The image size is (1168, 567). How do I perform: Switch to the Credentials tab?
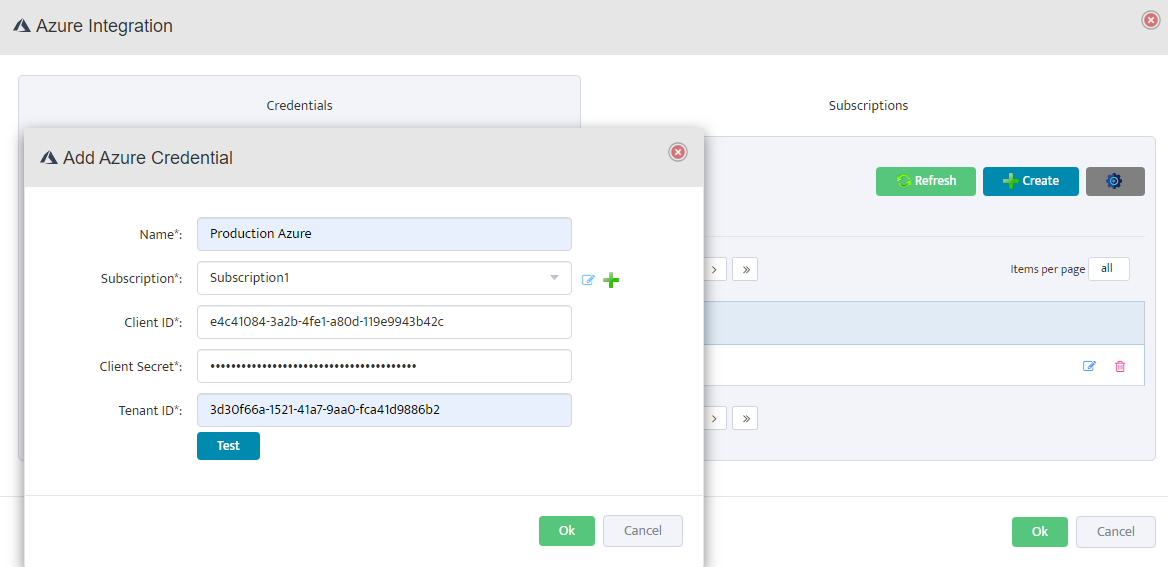[x=299, y=105]
